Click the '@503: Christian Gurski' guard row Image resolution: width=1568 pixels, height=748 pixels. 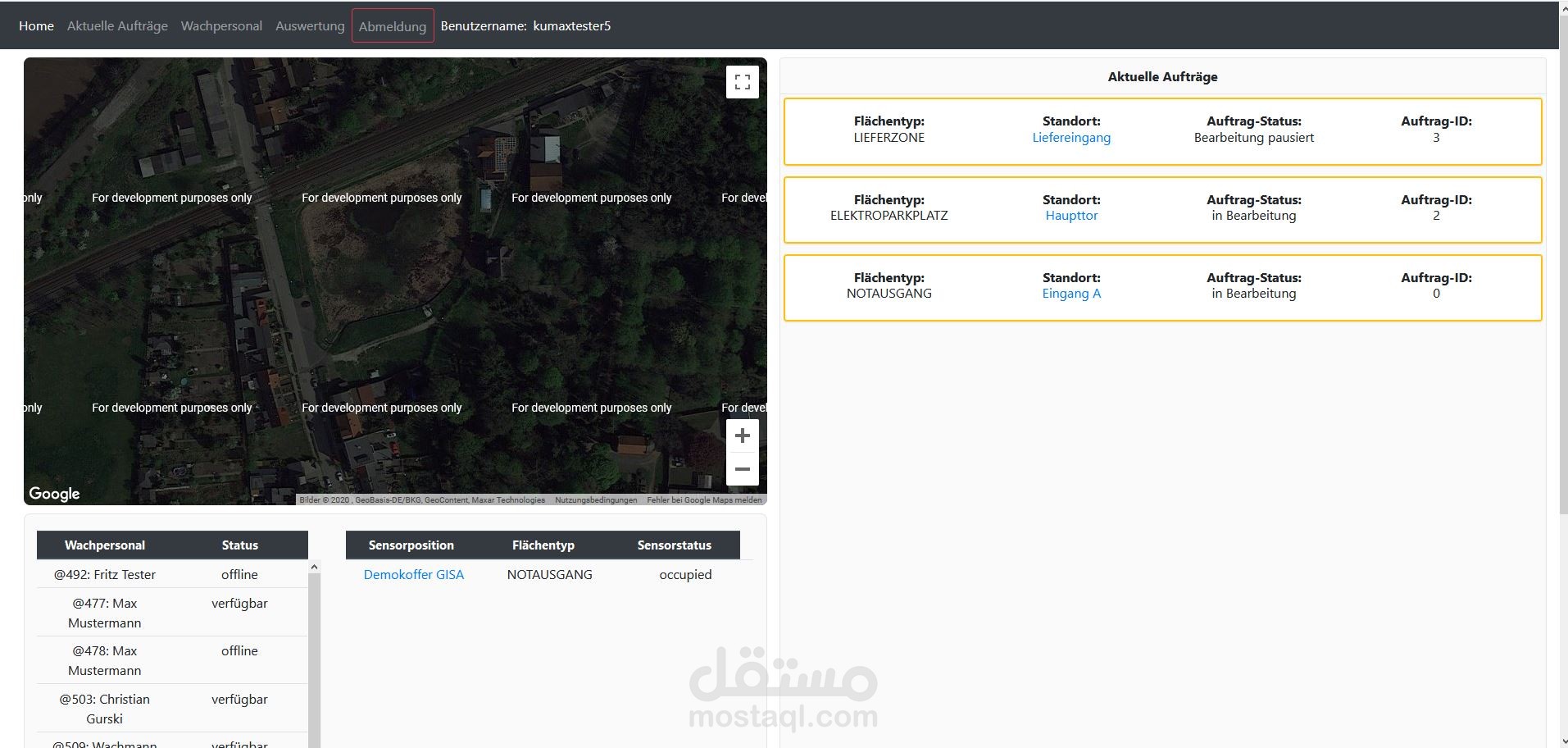[x=172, y=709]
